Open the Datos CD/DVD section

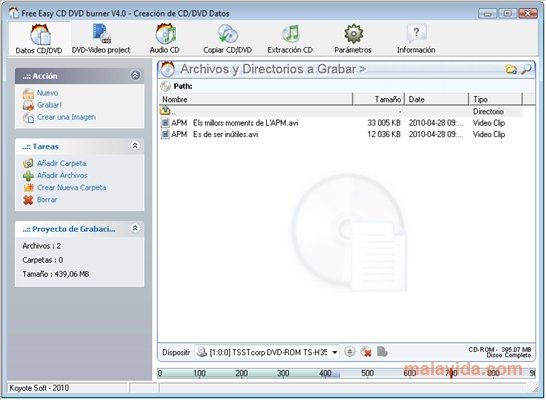(x=39, y=39)
